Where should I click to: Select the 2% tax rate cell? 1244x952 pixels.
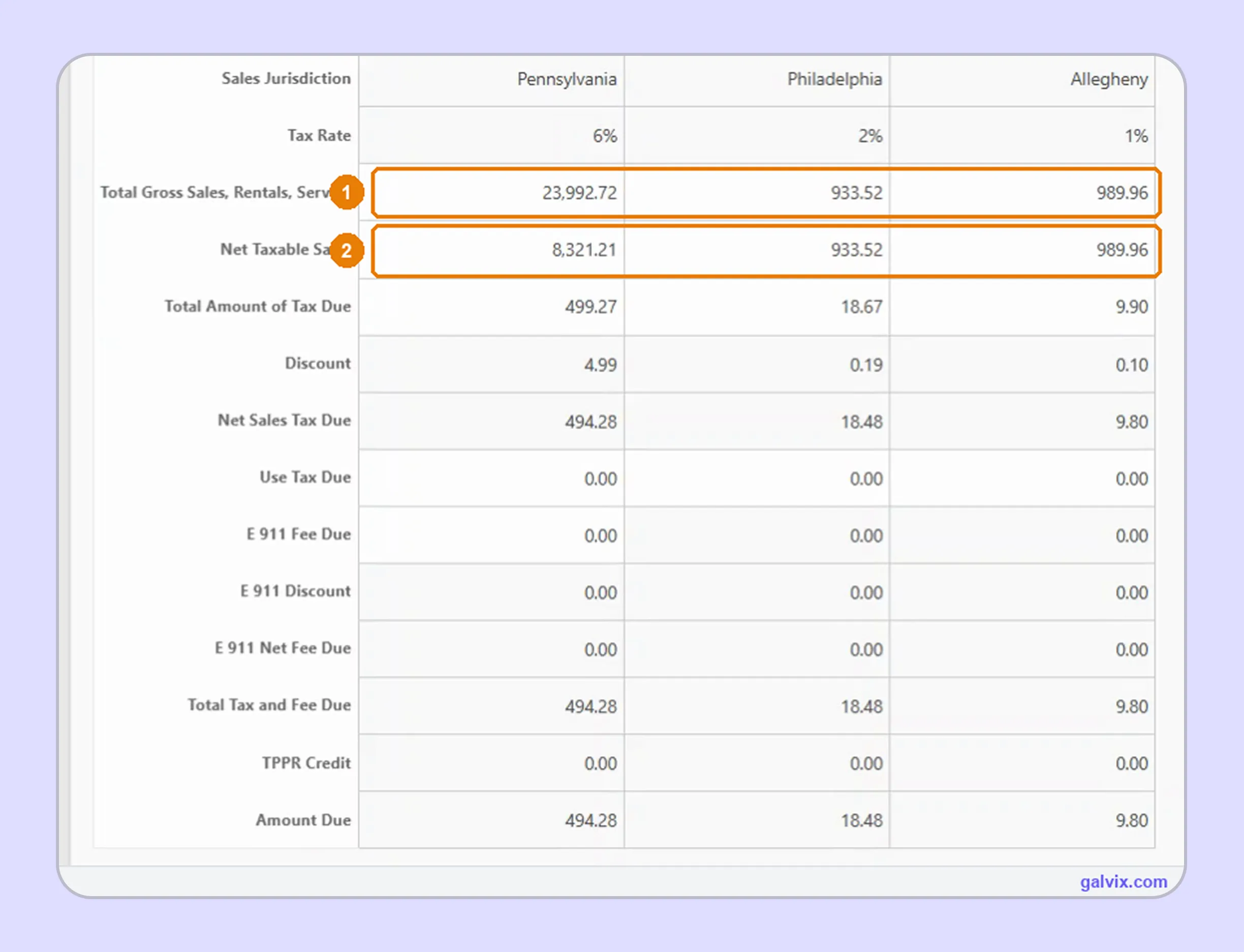pos(757,136)
